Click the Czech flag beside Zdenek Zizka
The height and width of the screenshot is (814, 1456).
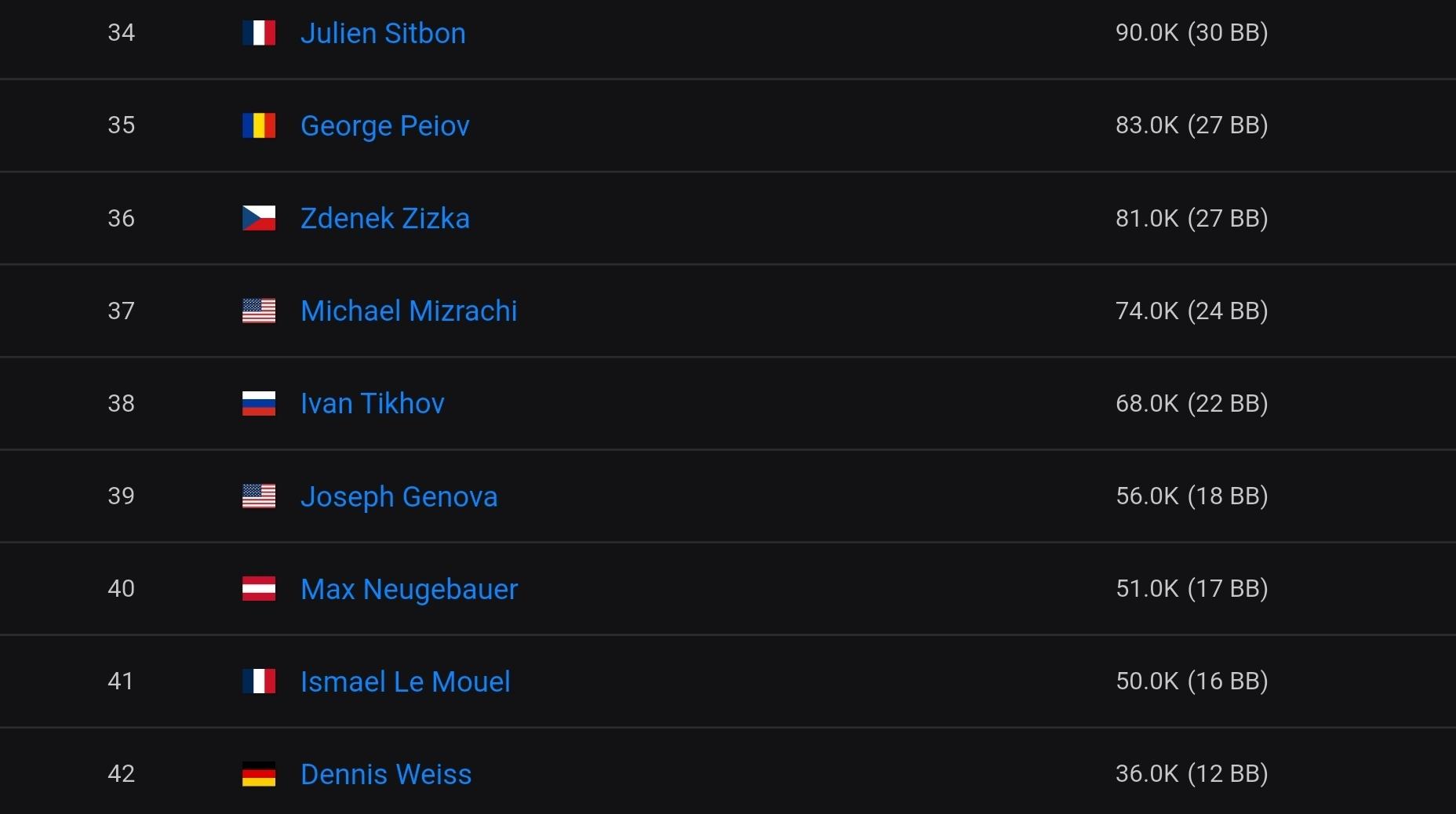(259, 218)
